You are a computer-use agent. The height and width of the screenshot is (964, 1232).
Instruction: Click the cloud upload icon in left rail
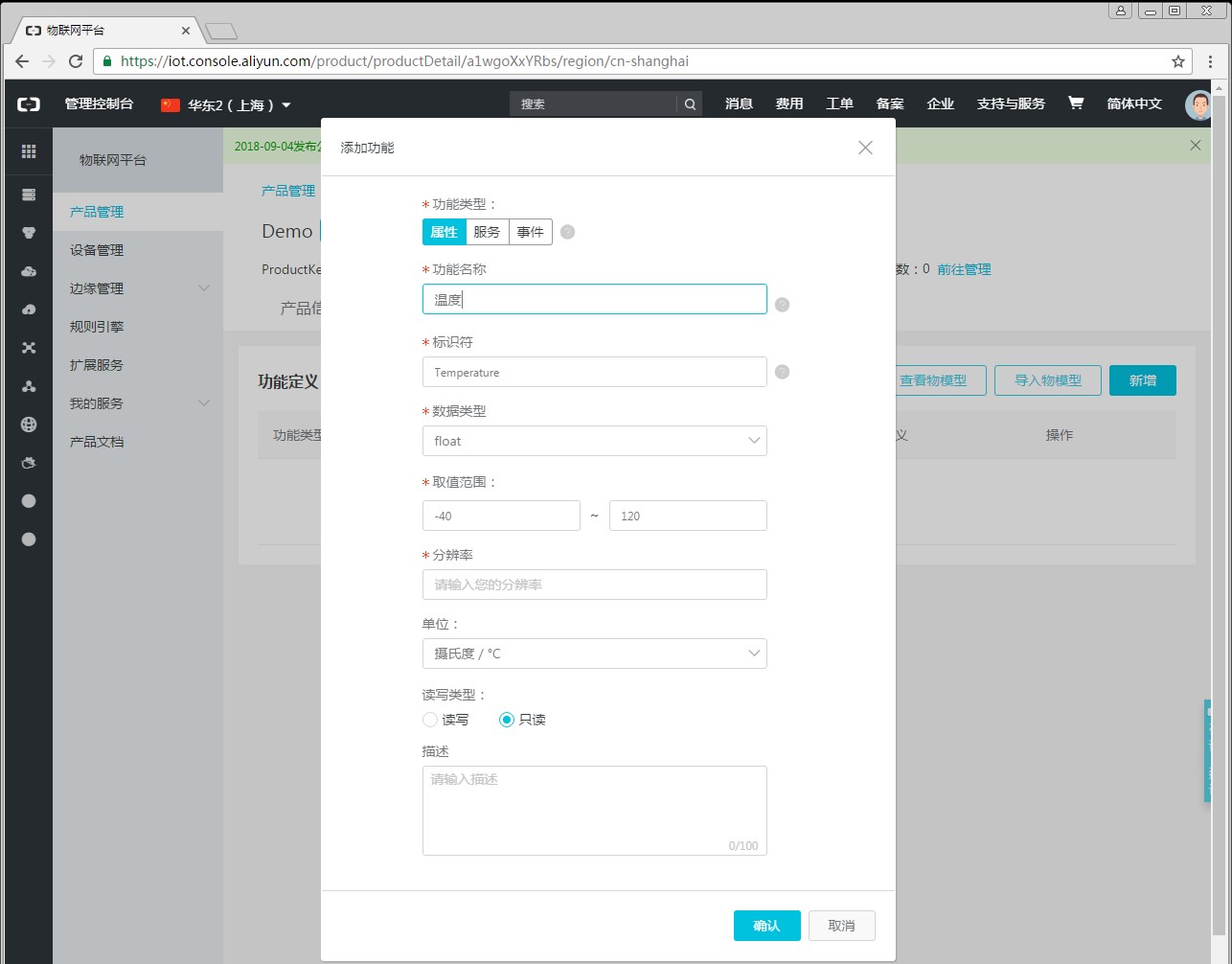(29, 310)
